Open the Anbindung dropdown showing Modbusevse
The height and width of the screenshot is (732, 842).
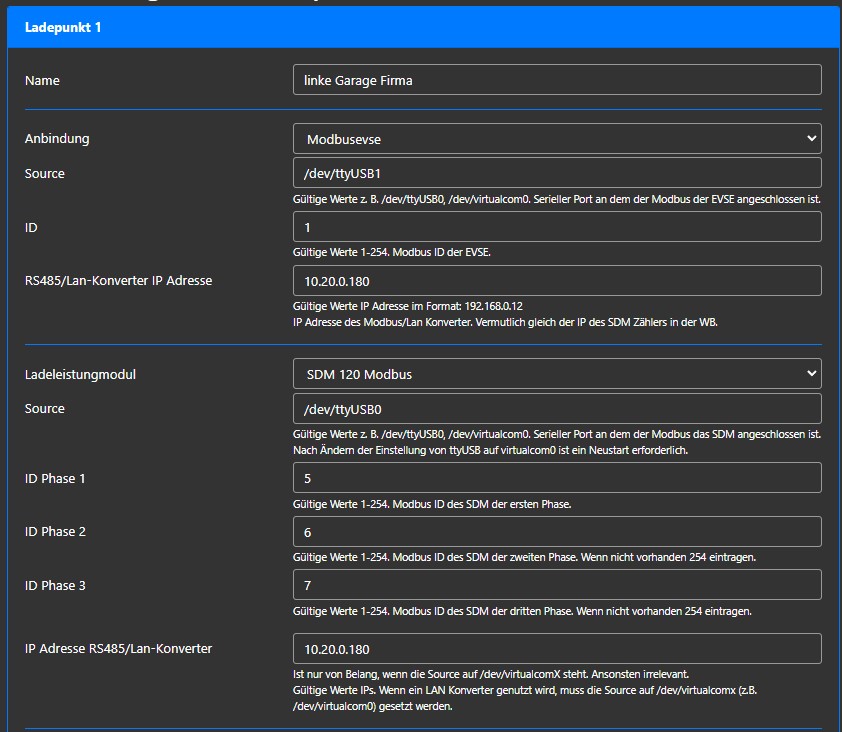pyautogui.click(x=557, y=138)
